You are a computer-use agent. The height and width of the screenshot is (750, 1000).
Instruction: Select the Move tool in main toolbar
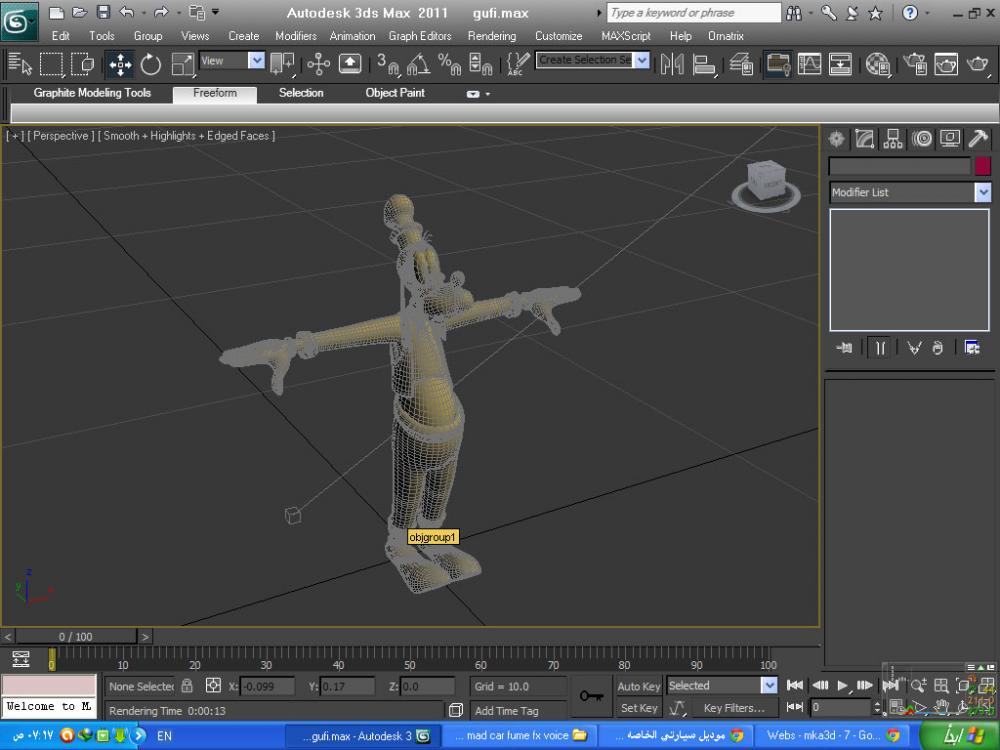pyautogui.click(x=120, y=64)
